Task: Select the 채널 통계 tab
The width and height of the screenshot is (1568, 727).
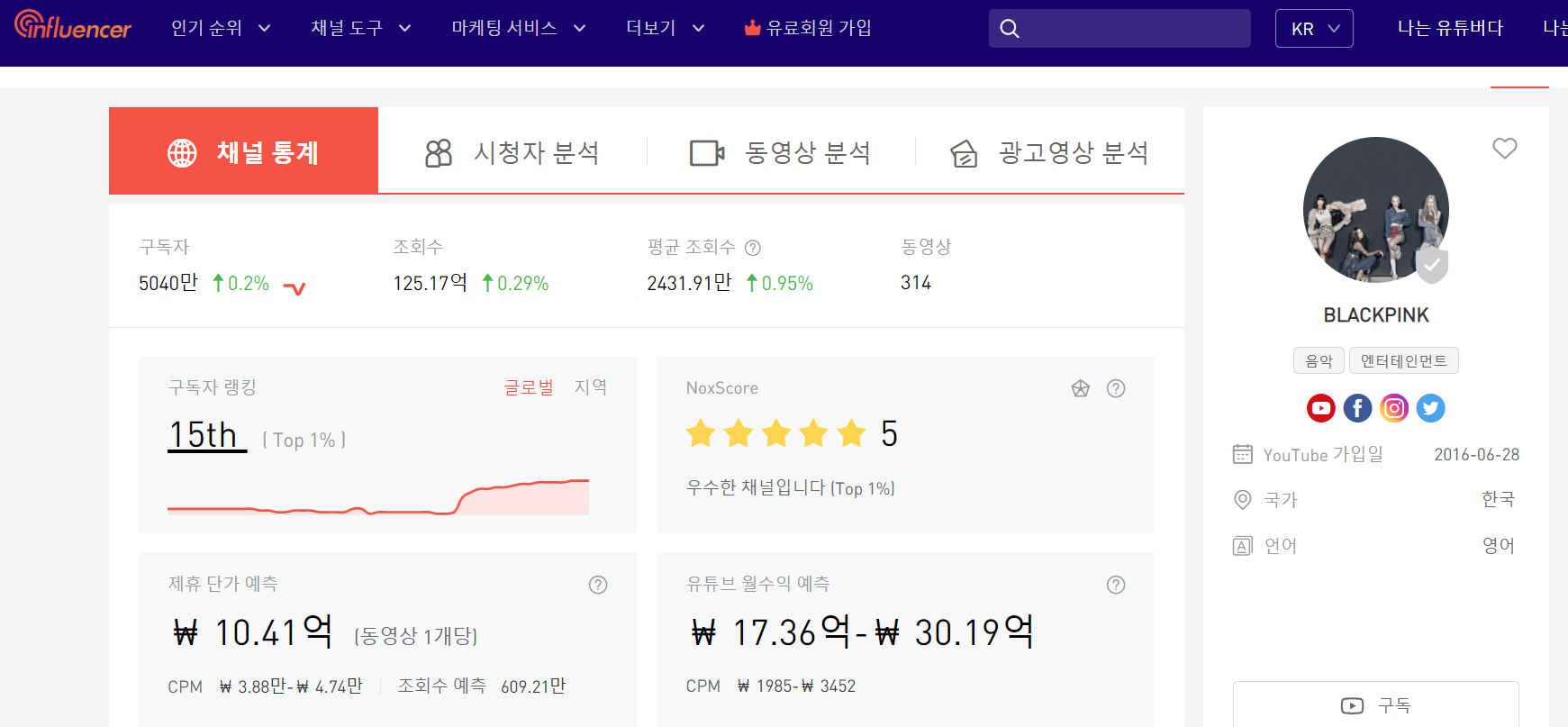Action: coord(243,150)
